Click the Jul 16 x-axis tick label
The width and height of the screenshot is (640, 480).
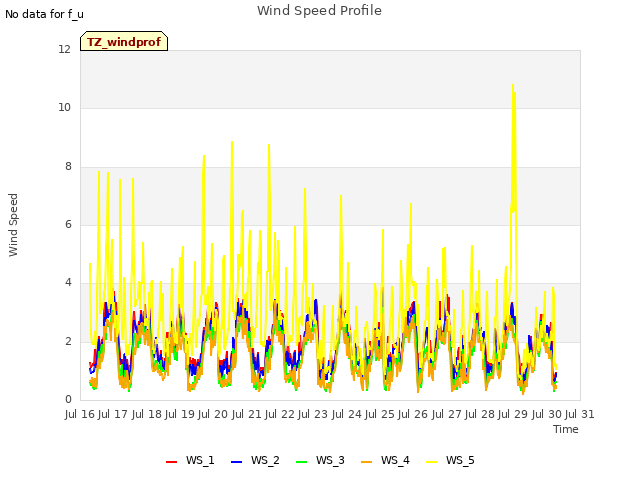[81, 414]
